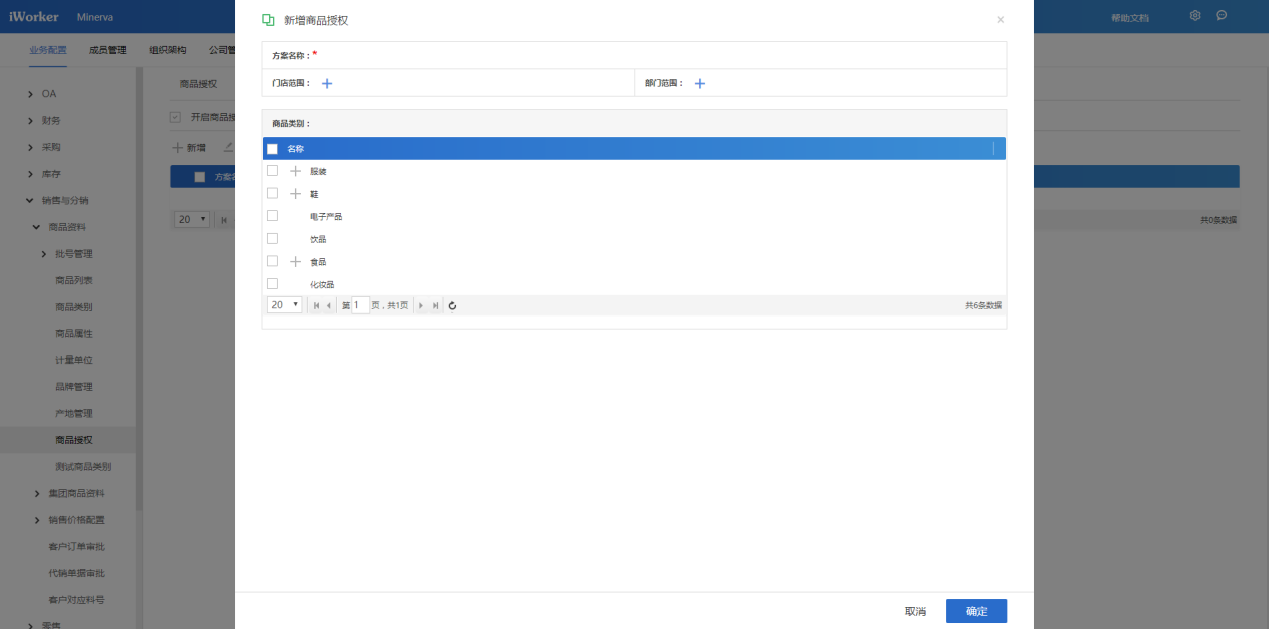Click the refresh icon in dialog pagination
Screen dimensions: 1269x629
coord(452,305)
